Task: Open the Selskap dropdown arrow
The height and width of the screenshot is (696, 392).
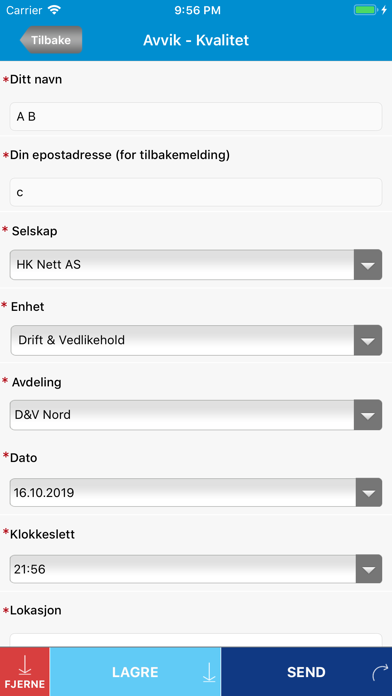Action: (368, 265)
